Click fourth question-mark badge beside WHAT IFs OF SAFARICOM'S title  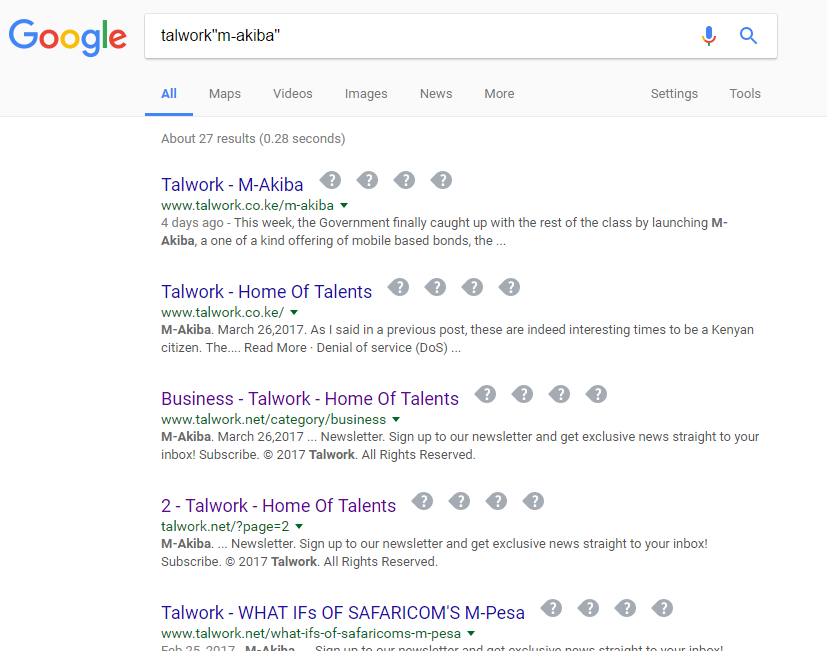662,609
